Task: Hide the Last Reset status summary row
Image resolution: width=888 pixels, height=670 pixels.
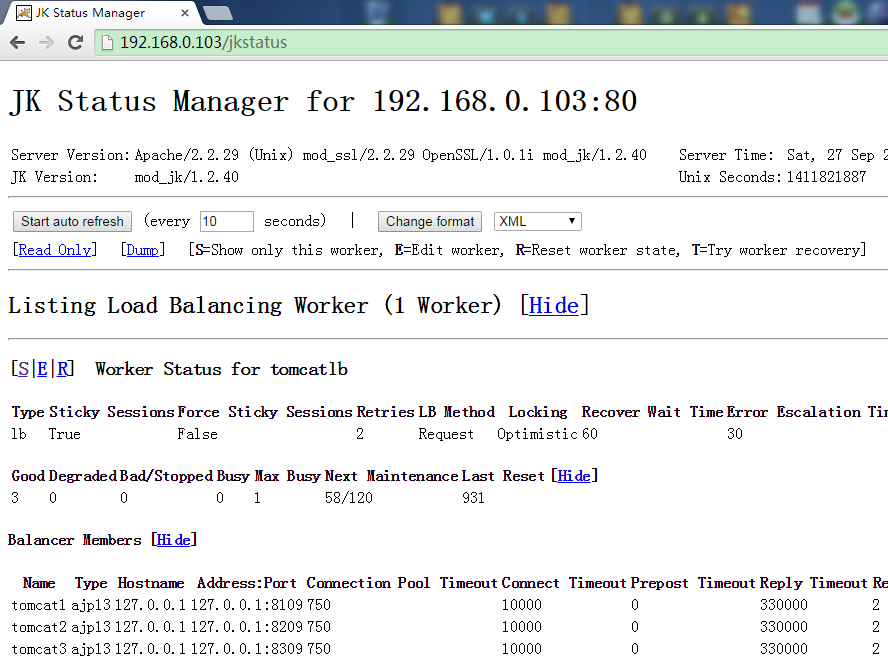Action: click(574, 476)
